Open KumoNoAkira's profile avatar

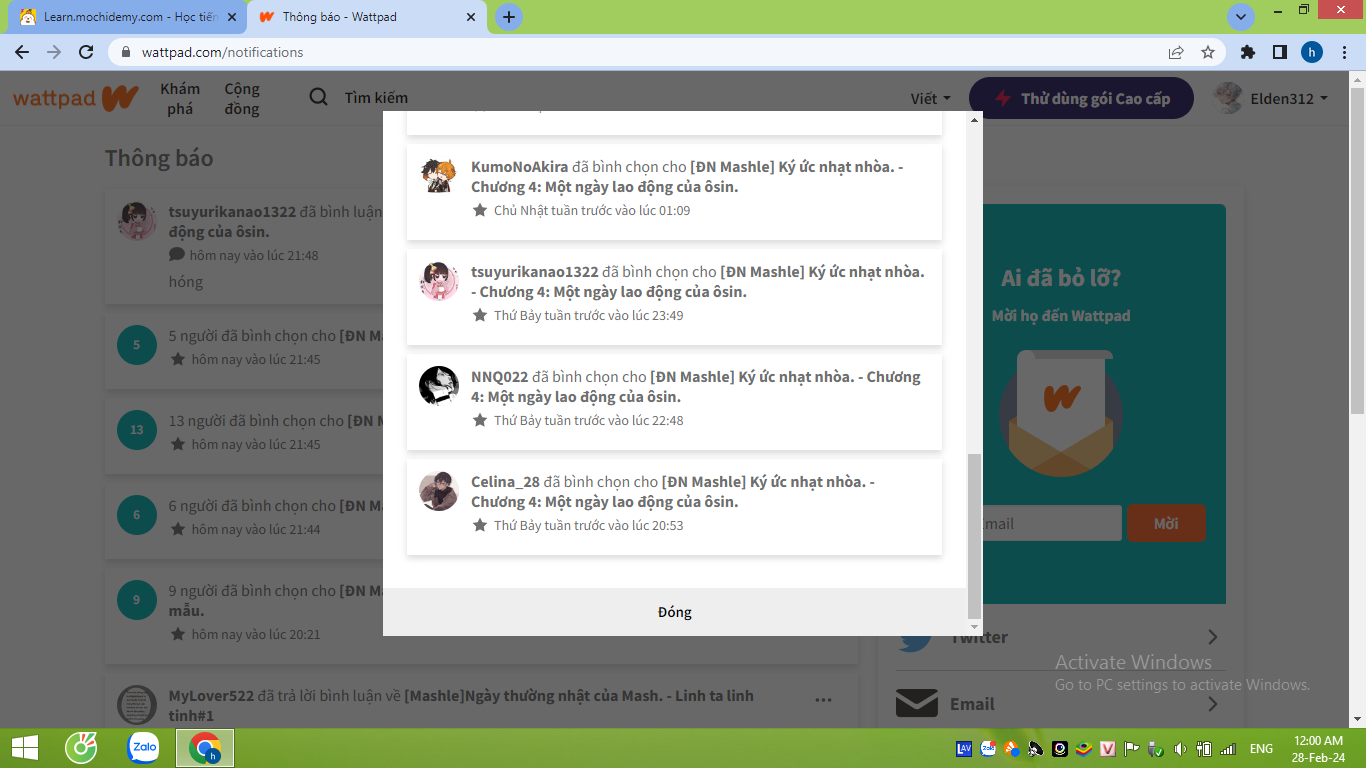438,176
